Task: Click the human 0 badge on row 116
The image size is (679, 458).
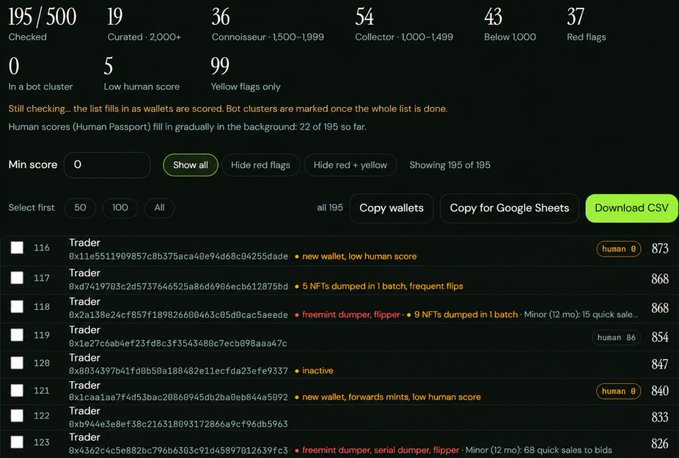Action: (619, 249)
